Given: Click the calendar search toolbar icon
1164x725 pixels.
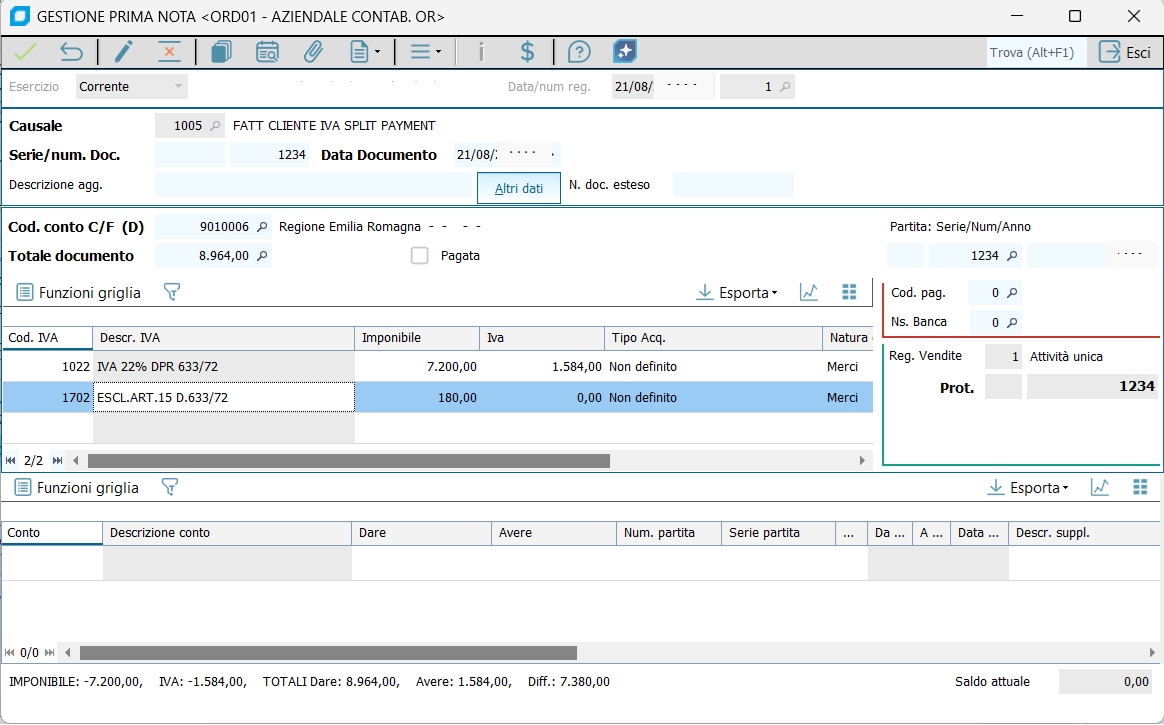Looking at the screenshot, I should 267,52.
